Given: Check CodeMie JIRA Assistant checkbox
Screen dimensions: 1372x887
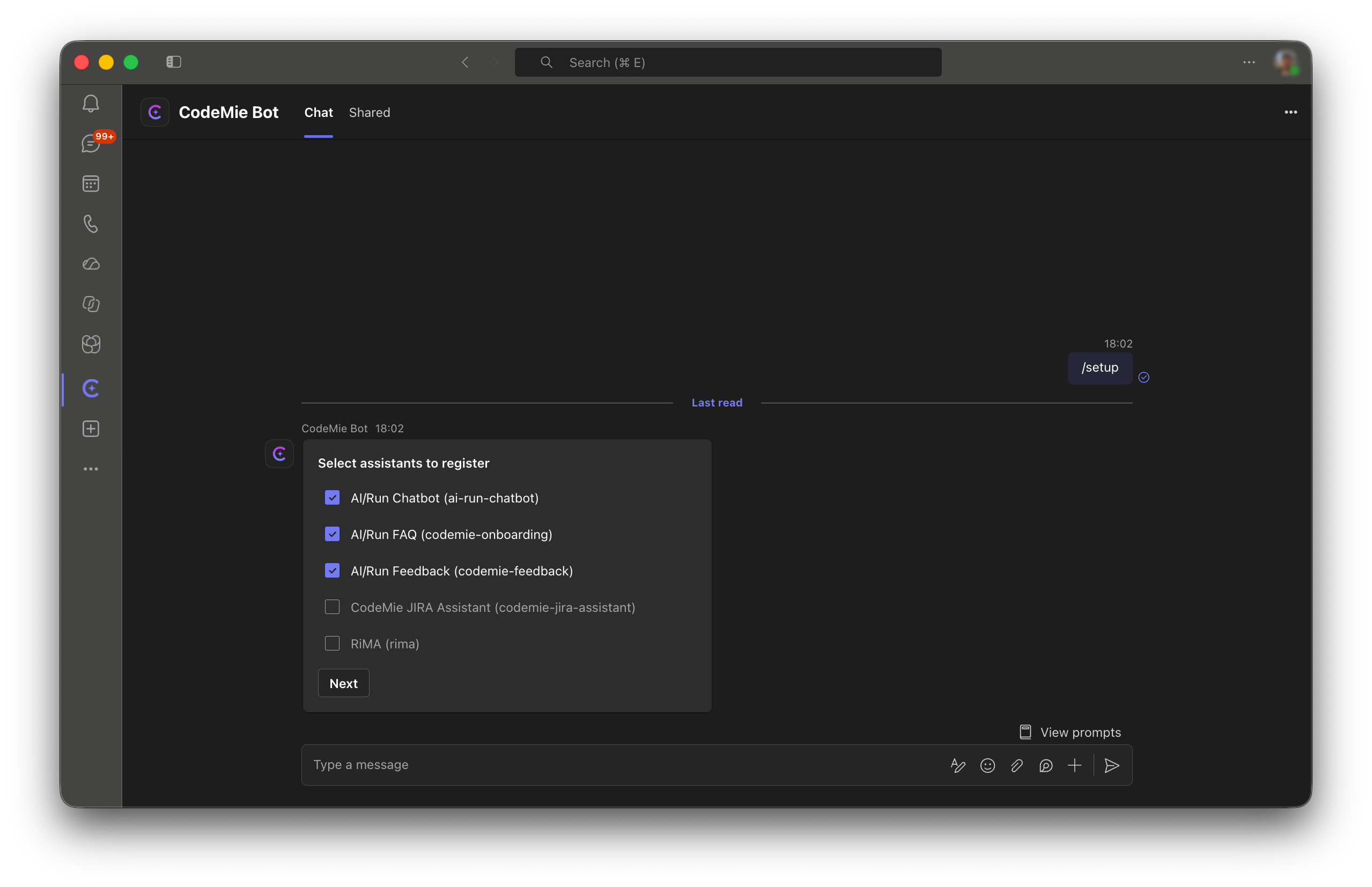Looking at the screenshot, I should [332, 607].
